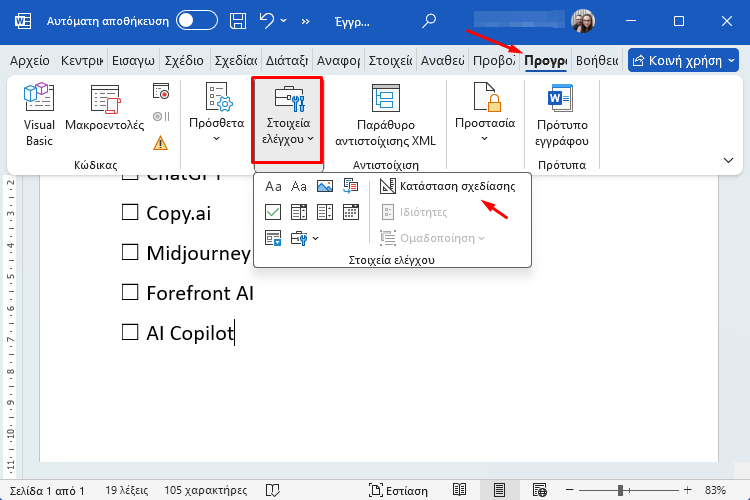The width and height of the screenshot is (750, 500).
Task: Click the 105 χαρακτήρες status
Action: coord(206,490)
